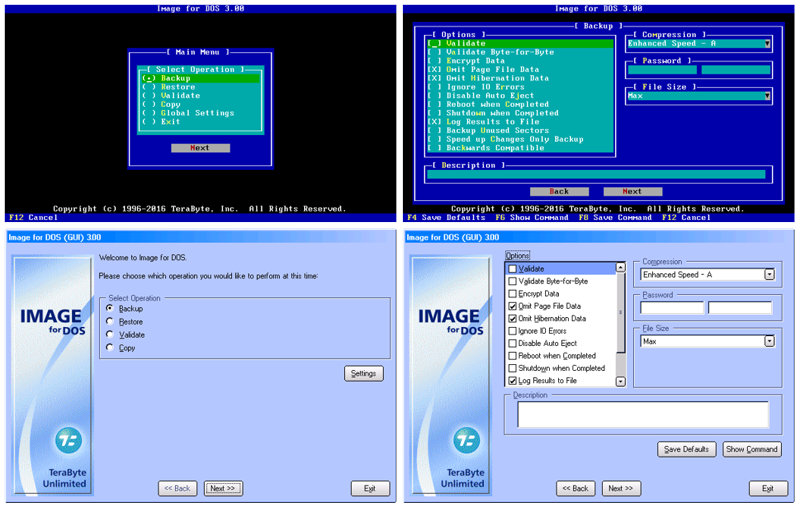
Task: Select the Backup radio button in GUI welcome
Action: [x=110, y=308]
